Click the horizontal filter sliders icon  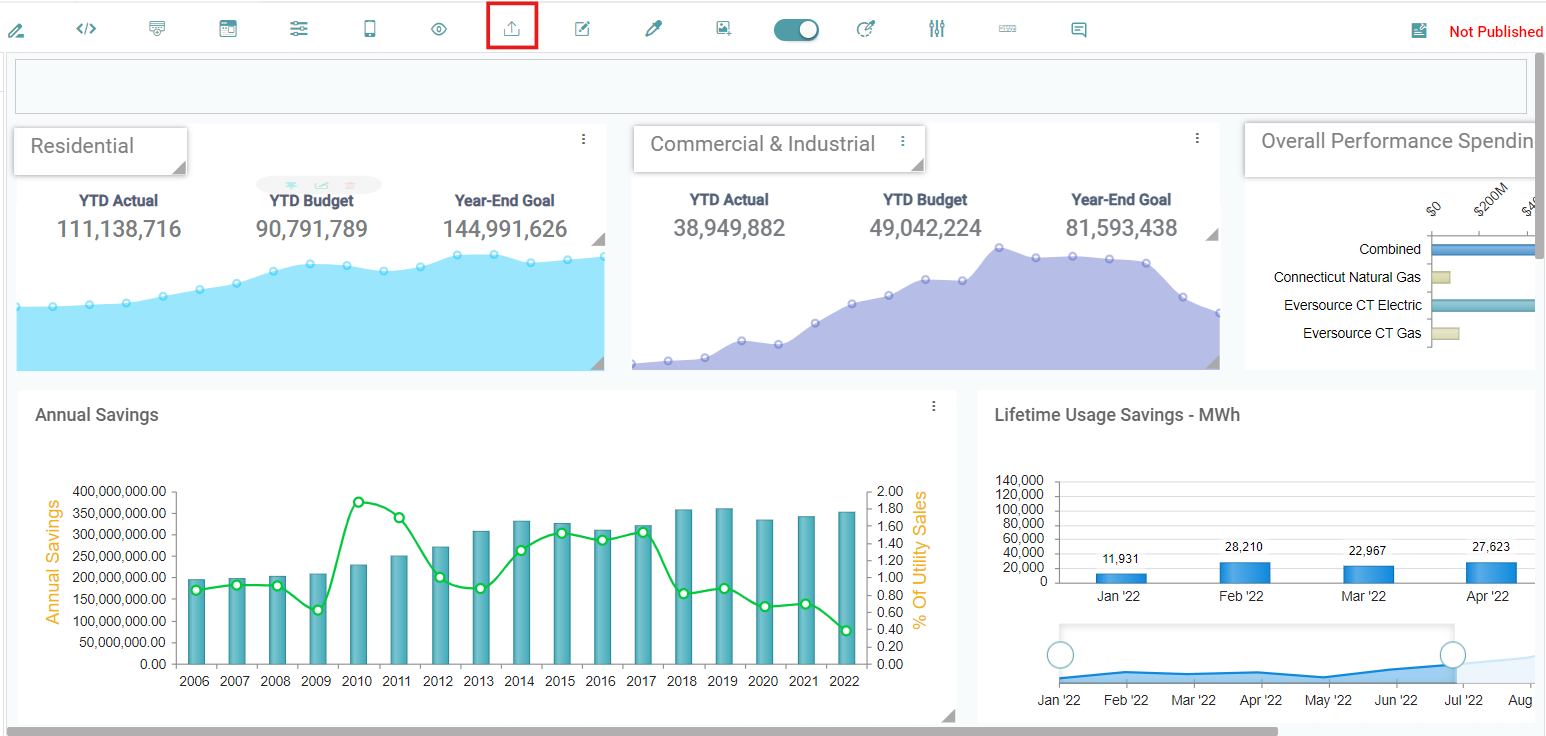(299, 29)
